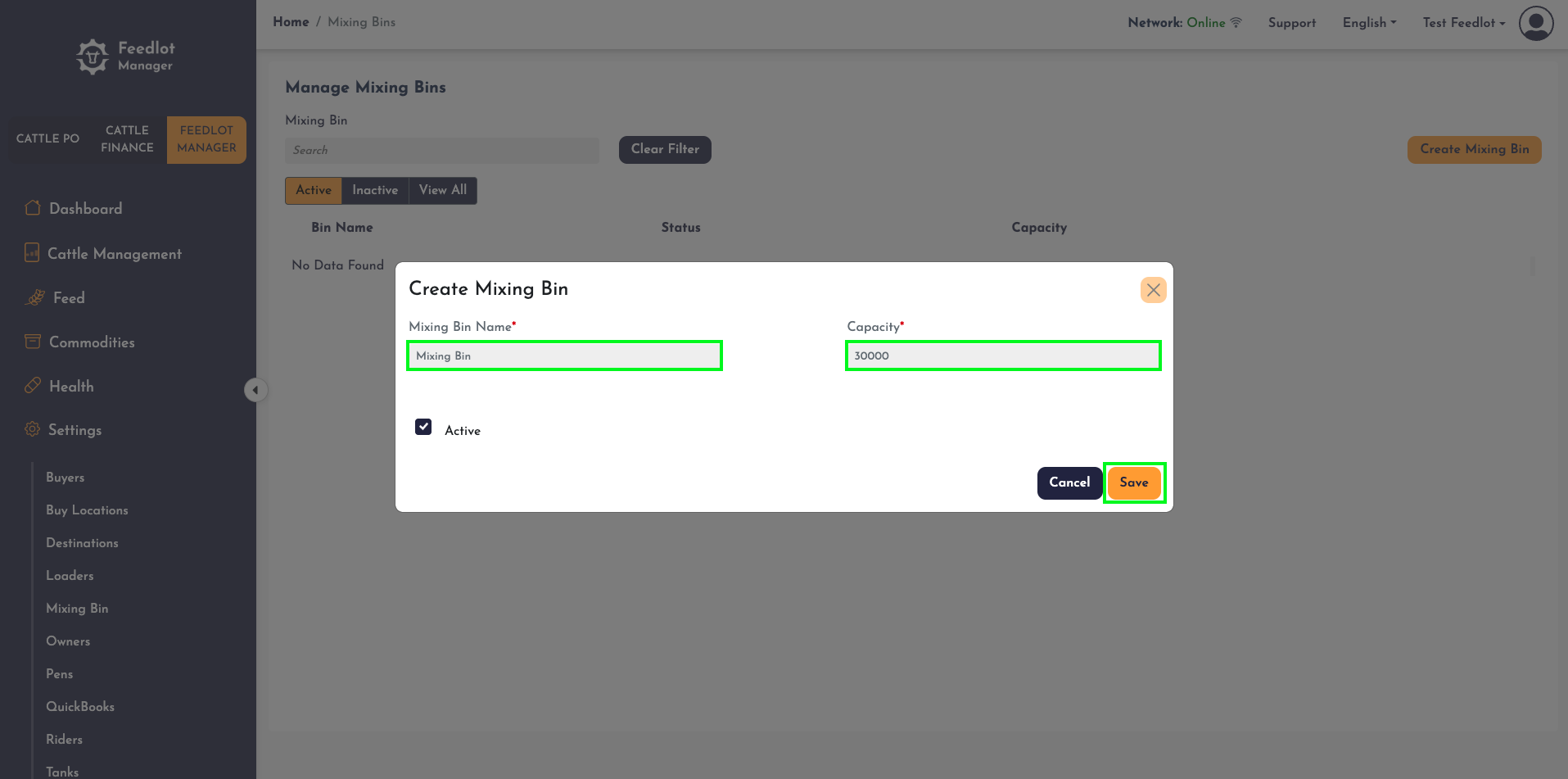Cancel the mixing bin creation
Image resolution: width=1568 pixels, height=779 pixels.
1069,482
